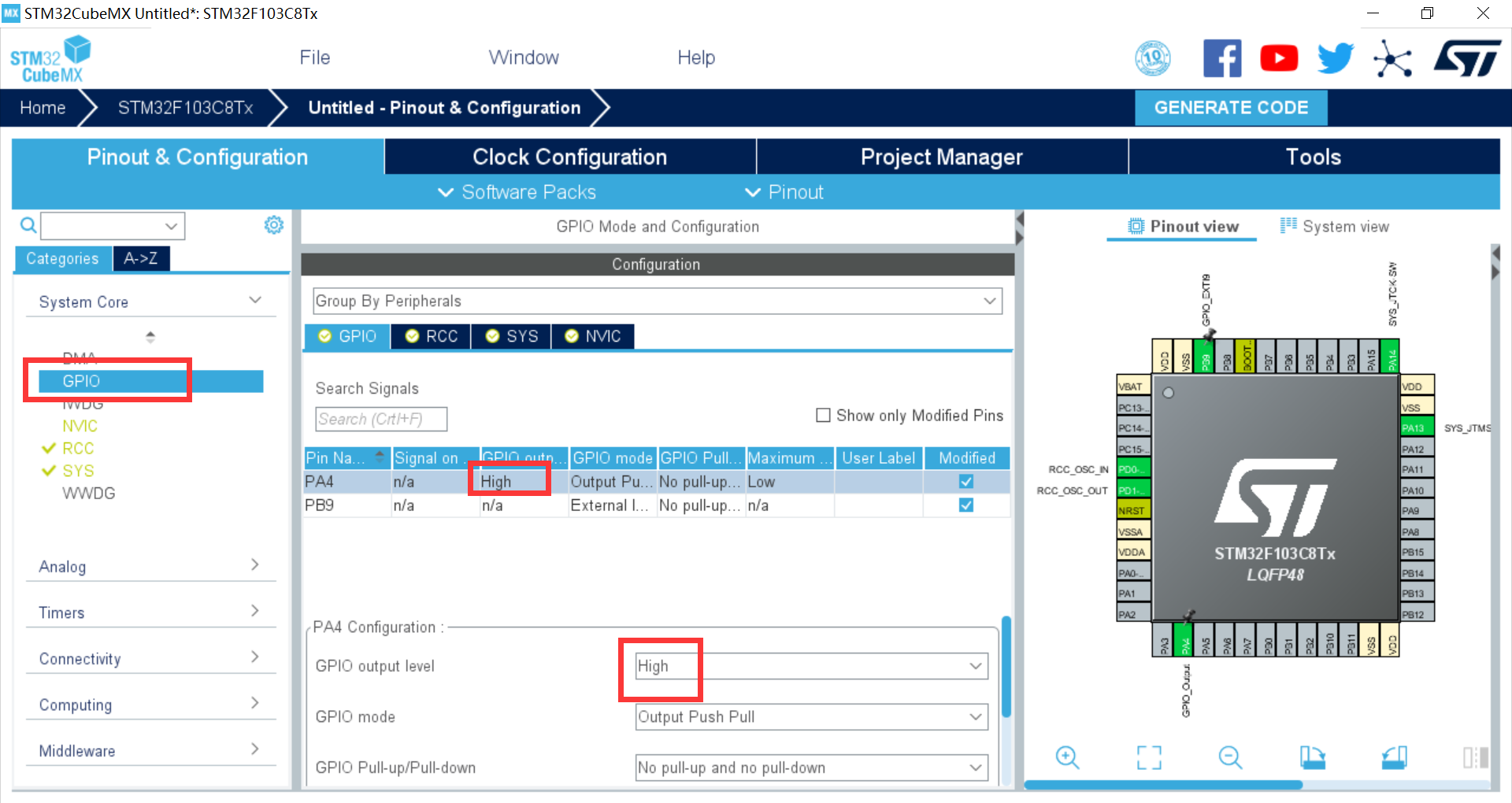Screen dimensions: 1512x803
Task: Click the pinout horizontal scrollbar
Action: [1163, 784]
